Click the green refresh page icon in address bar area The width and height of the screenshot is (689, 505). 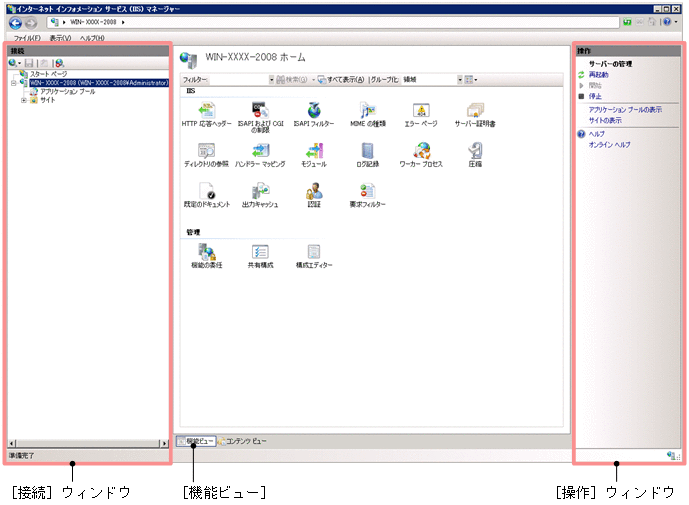click(627, 22)
